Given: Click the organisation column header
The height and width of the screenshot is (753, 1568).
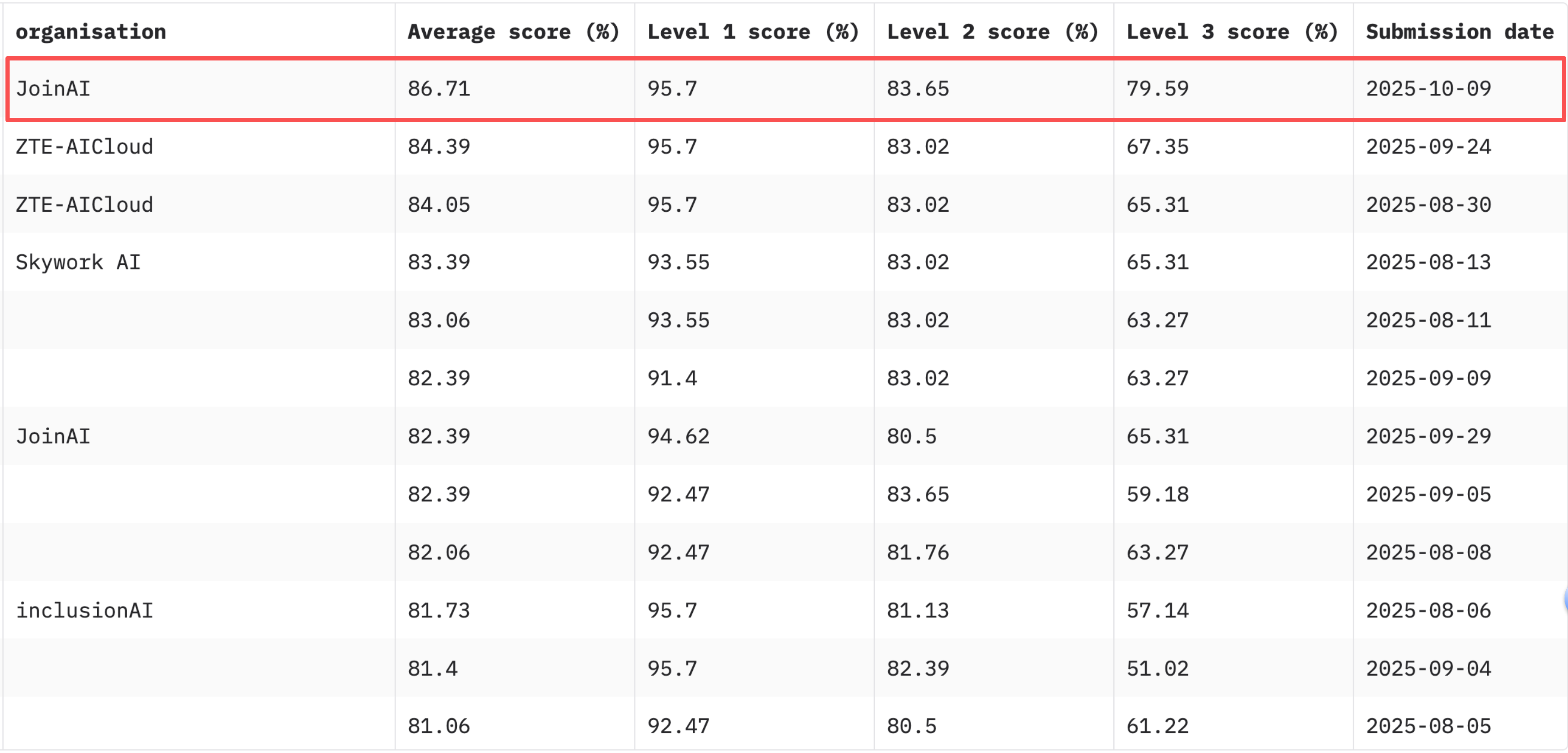Looking at the screenshot, I should click(91, 32).
